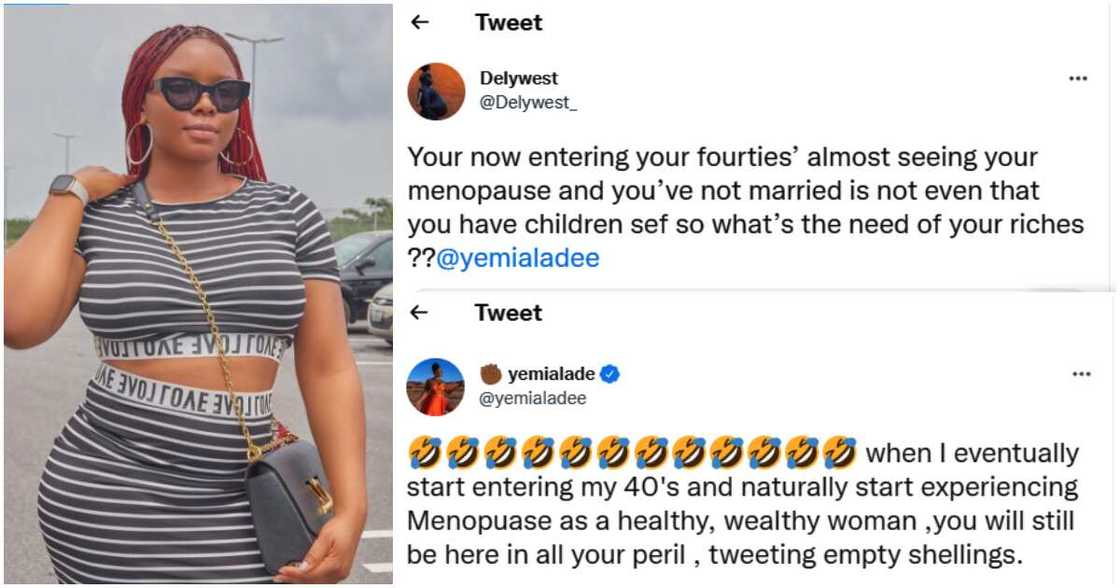Click the Tweet header on the bottom screenshot
The width and height of the screenshot is (1120, 588).
pos(510,312)
